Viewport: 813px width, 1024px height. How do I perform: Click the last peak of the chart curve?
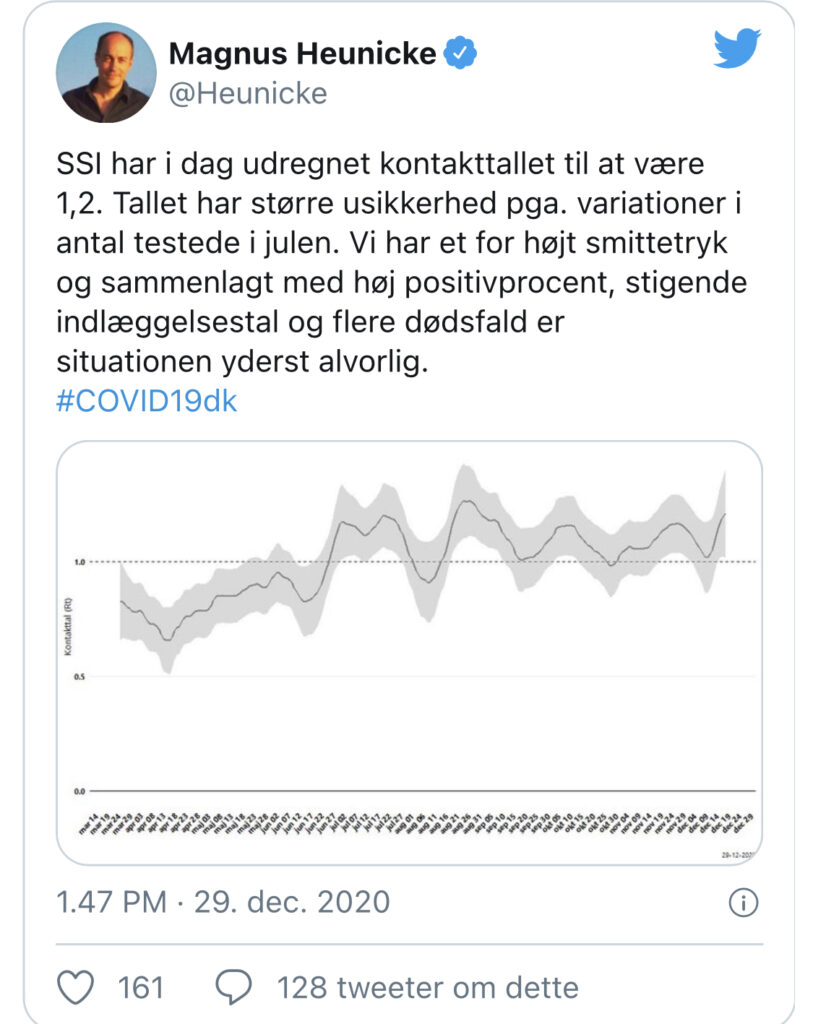tap(724, 515)
